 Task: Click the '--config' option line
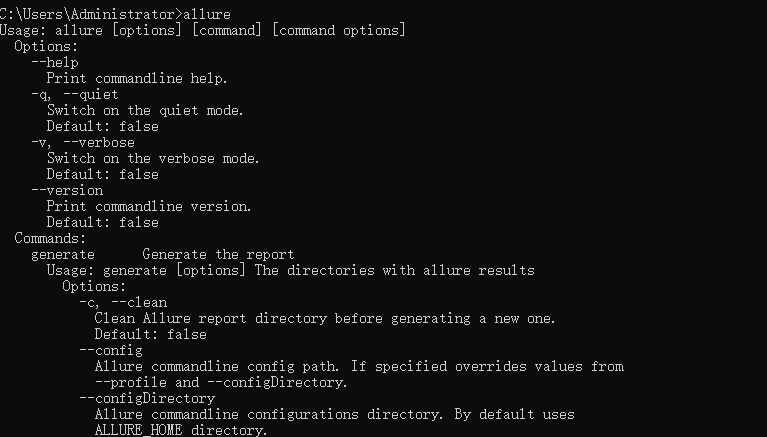pos(111,350)
